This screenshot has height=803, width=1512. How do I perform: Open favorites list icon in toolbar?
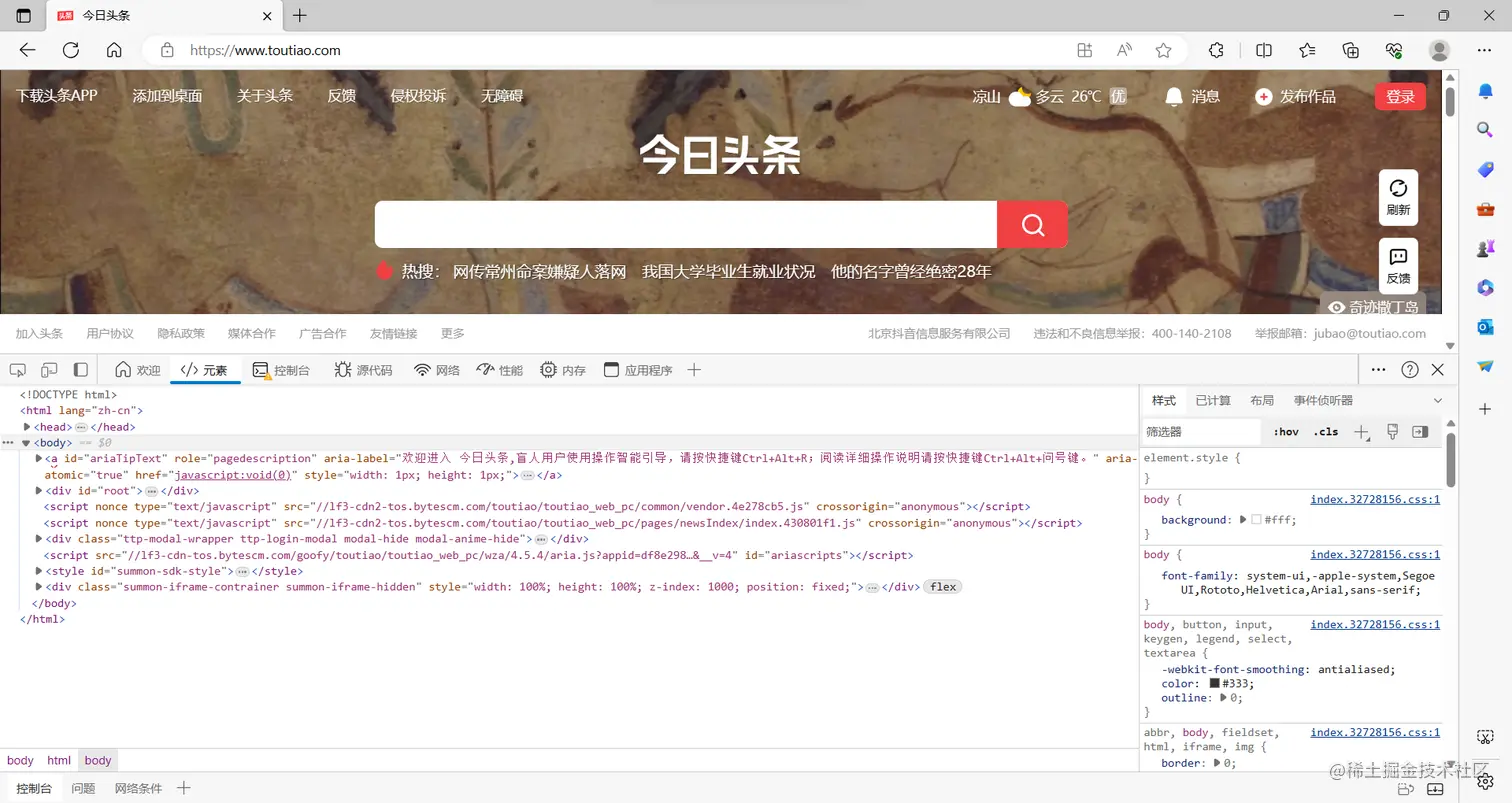[1307, 50]
